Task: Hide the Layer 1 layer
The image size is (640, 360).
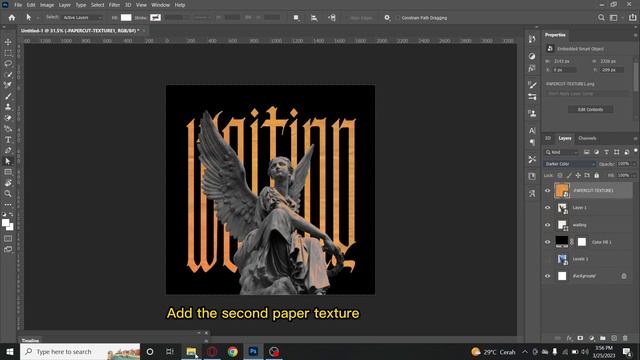Action: tap(547, 208)
